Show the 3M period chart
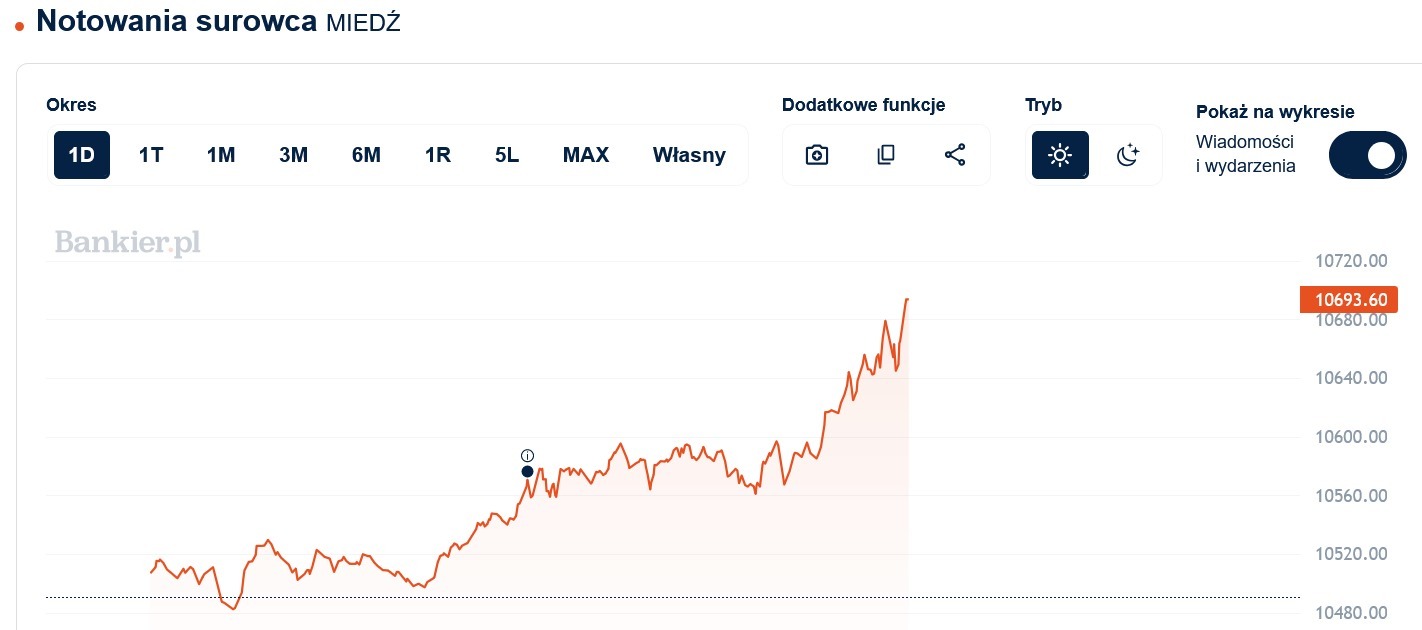 coord(293,155)
